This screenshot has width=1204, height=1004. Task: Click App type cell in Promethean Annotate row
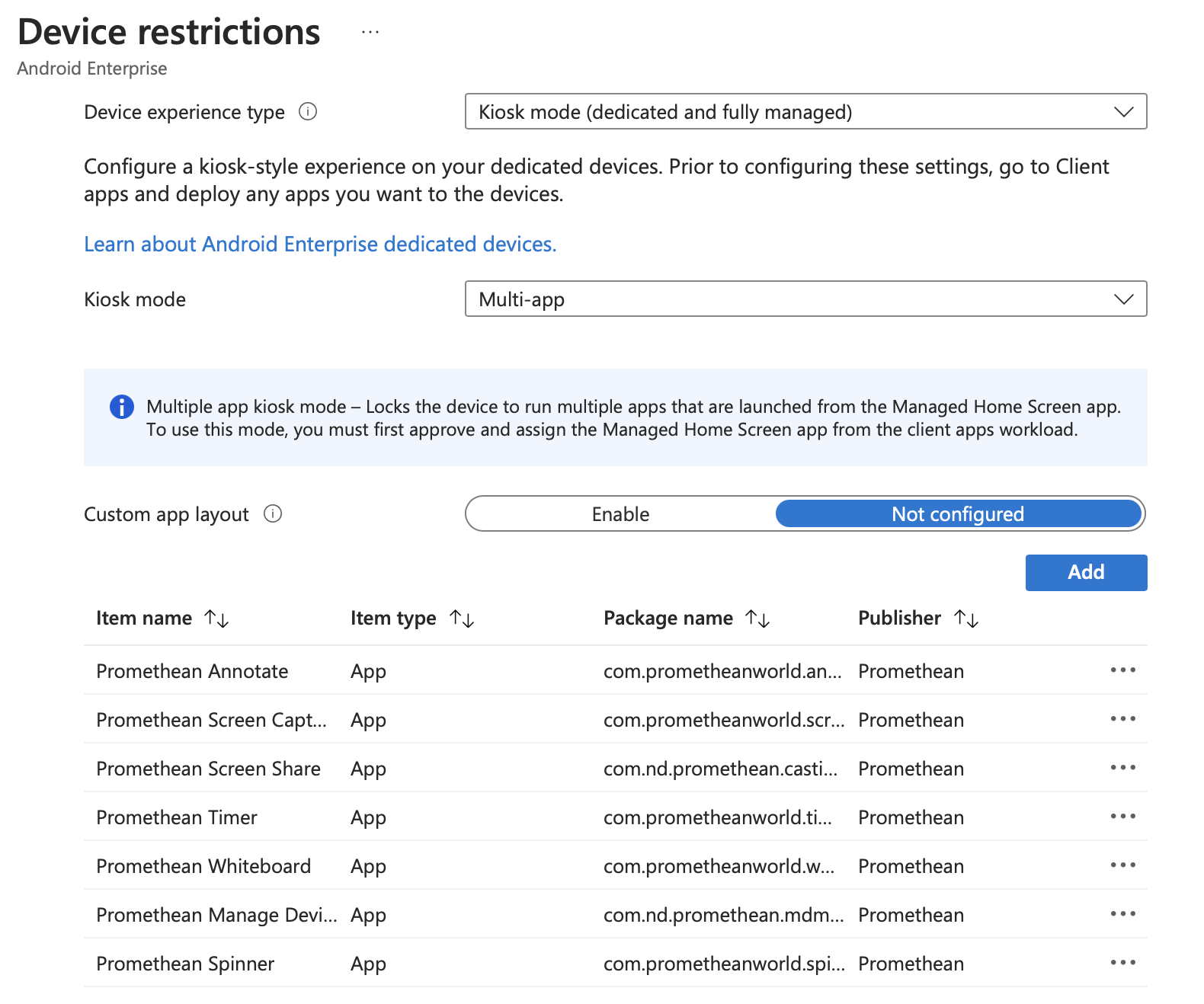coord(368,672)
